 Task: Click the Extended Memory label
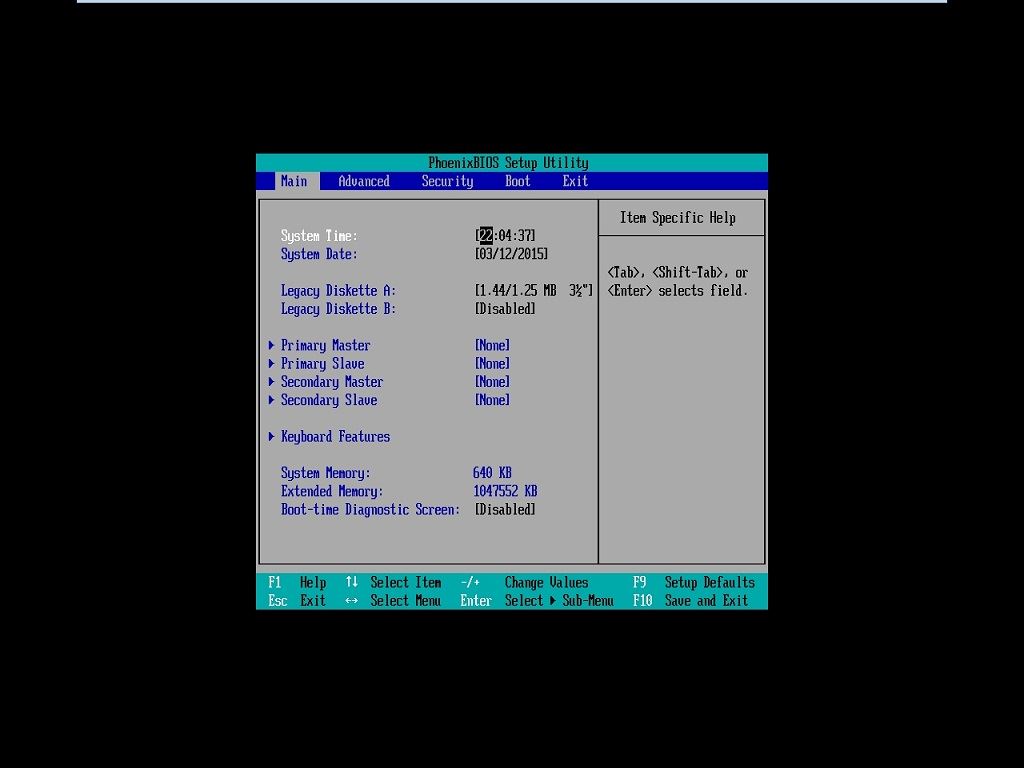[x=332, y=491]
